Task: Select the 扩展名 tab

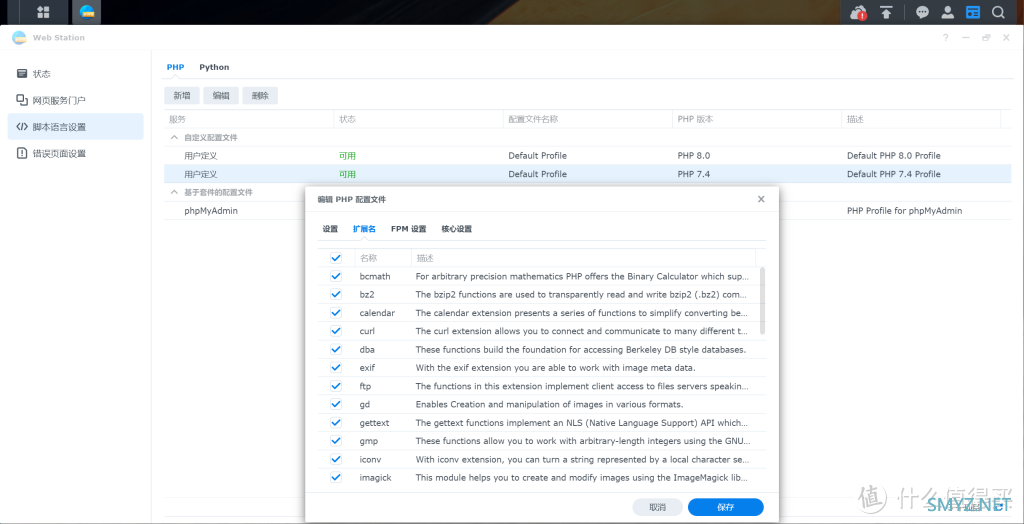Action: tap(364, 229)
